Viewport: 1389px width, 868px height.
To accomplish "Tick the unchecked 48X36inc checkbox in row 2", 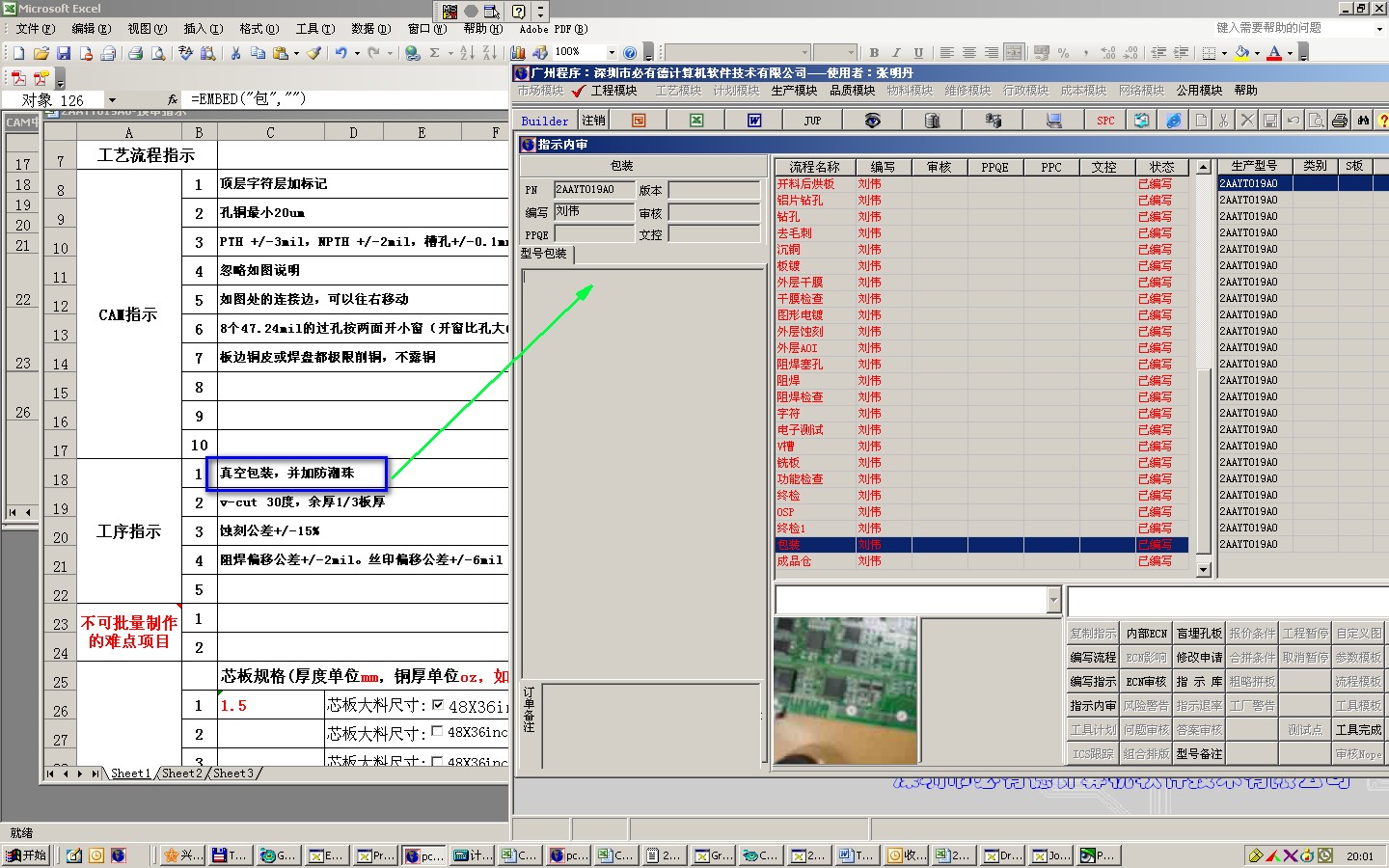I will [437, 731].
